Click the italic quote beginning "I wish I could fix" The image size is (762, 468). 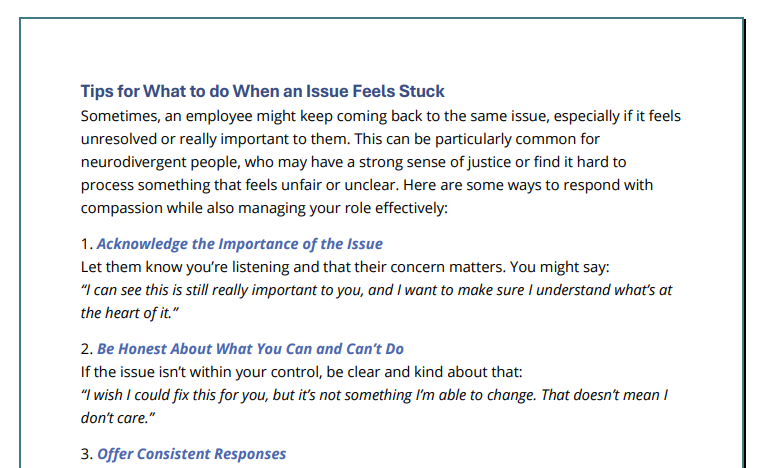coord(372,395)
